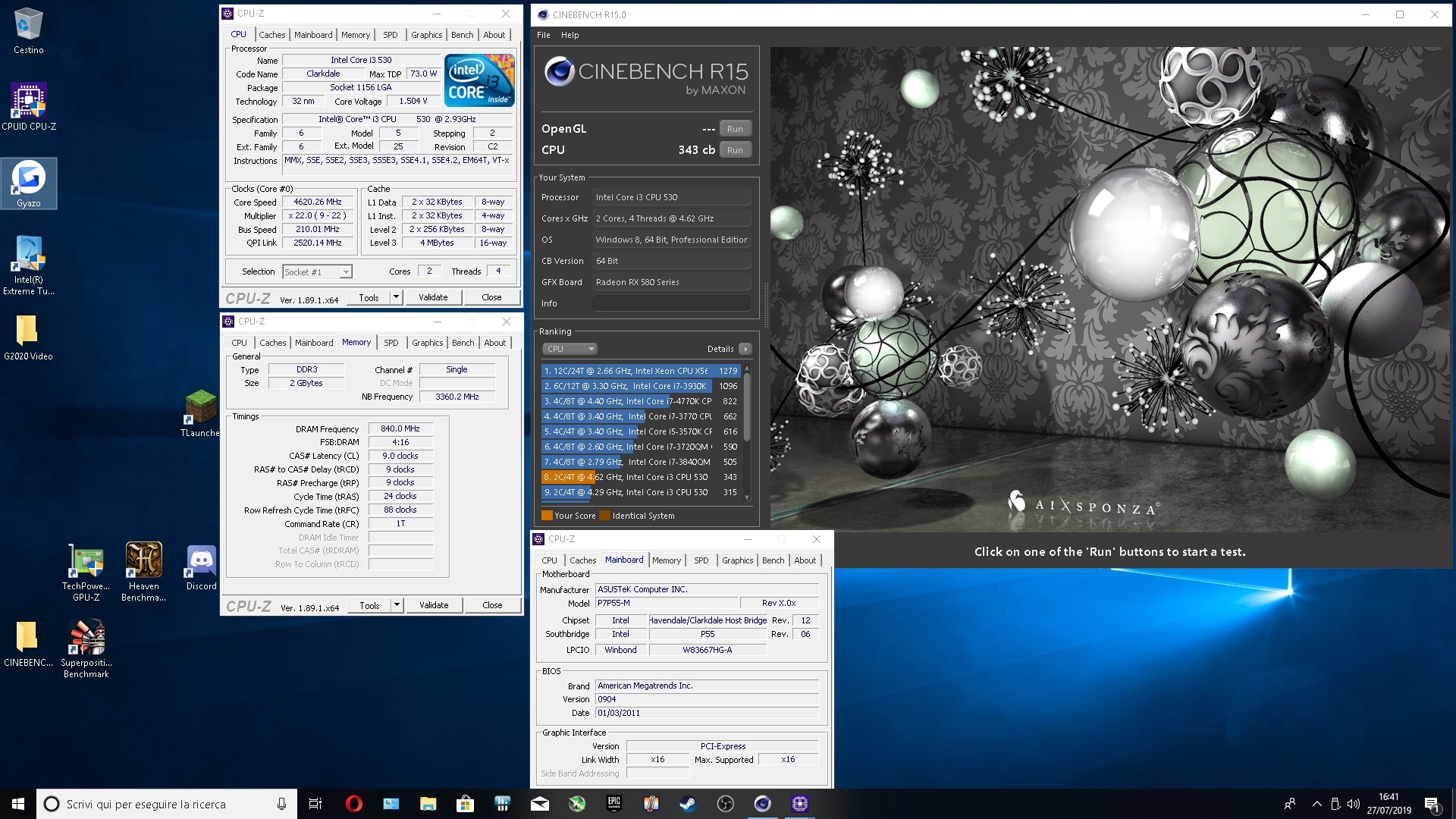This screenshot has height=819, width=1456.
Task: Open the CPU ranking type dropdown in Cinebench
Action: pyautogui.click(x=570, y=349)
